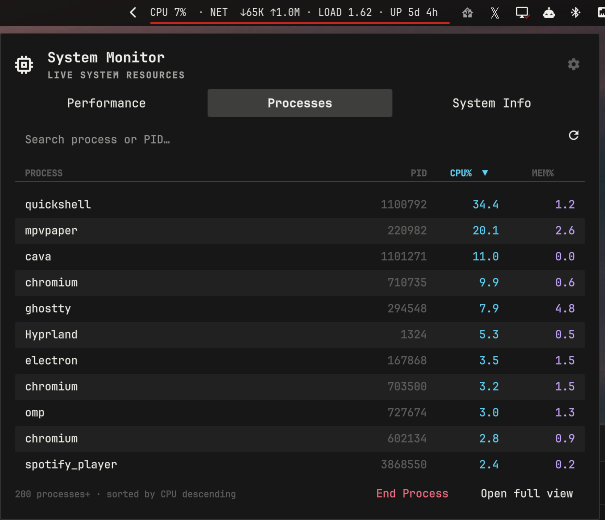Sort by the PROCESS column header

pos(44,173)
